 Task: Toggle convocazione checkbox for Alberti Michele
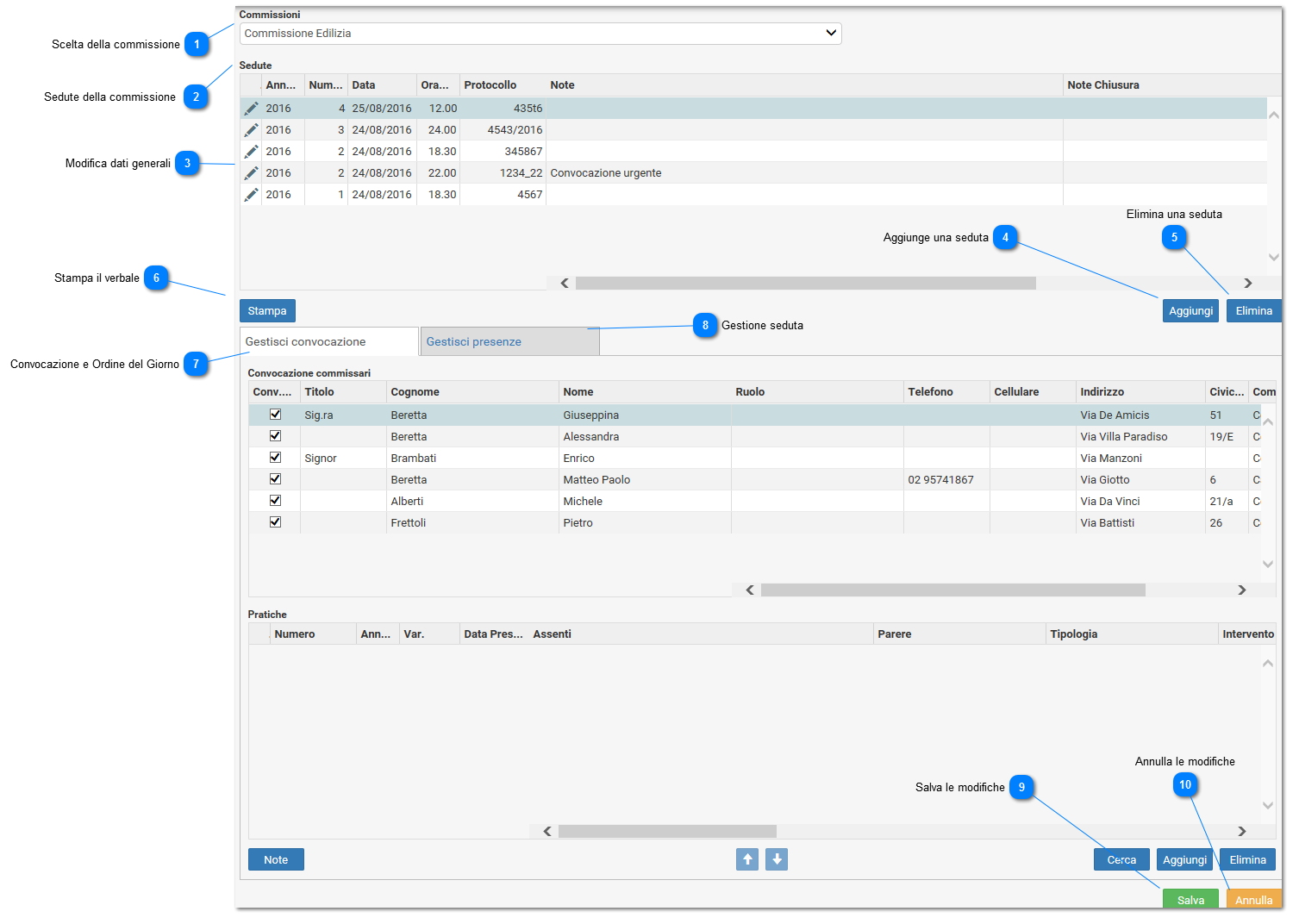coord(275,501)
